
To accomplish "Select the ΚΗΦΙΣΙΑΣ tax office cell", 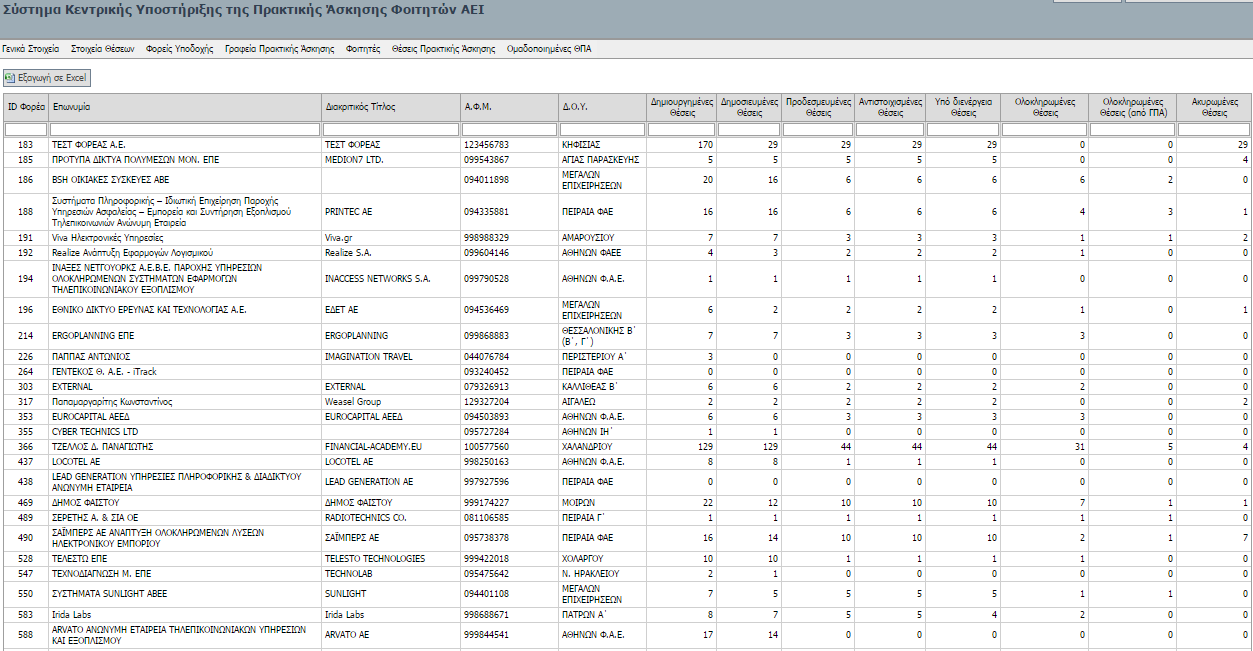I will (x=602, y=145).
